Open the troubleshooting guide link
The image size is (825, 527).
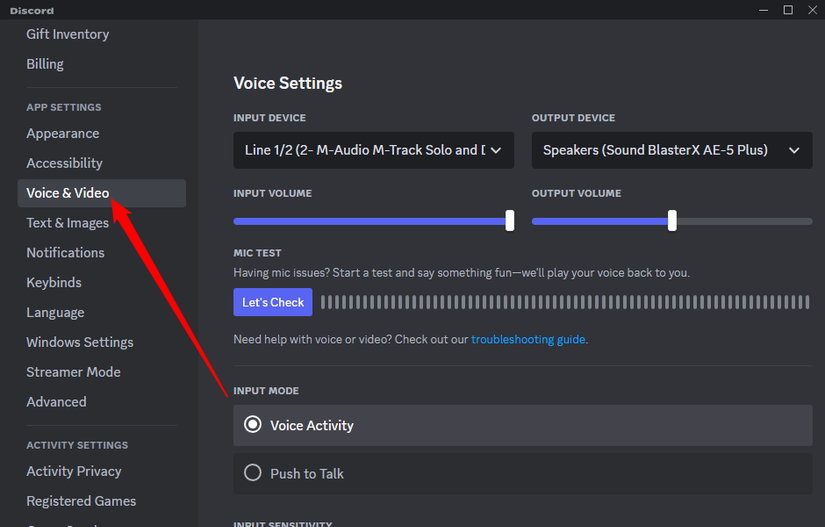point(528,339)
